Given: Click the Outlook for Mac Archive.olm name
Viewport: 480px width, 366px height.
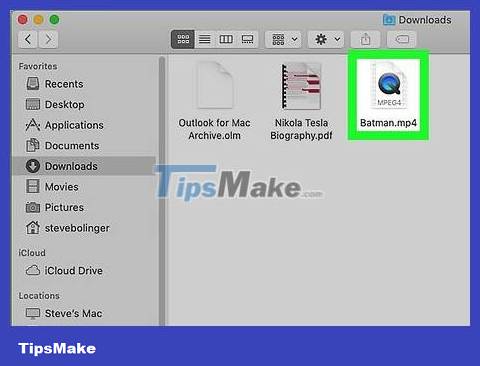Looking at the screenshot, I should coord(214,129).
